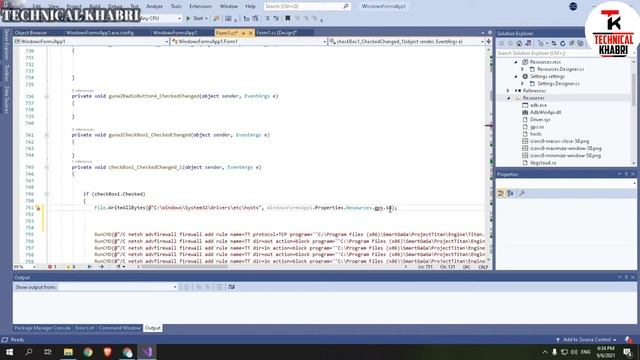This screenshot has height=360, width=640.
Task: Switch to the Error List tab
Action: pos(84,328)
